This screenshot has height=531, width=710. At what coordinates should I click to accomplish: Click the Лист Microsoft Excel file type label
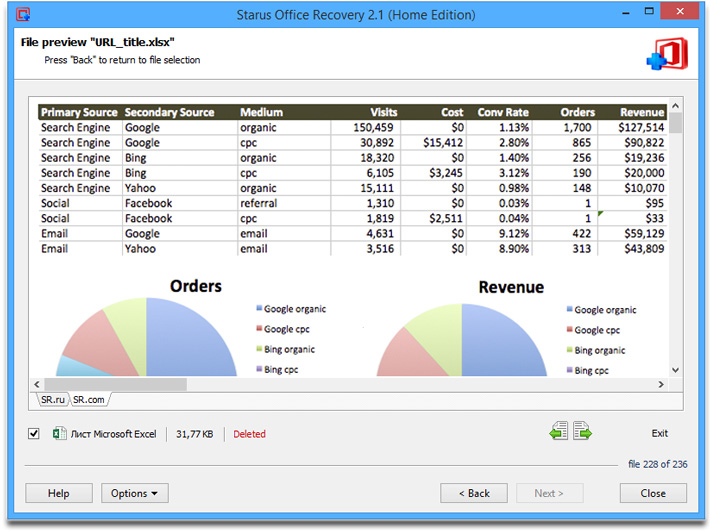pyautogui.click(x=114, y=434)
